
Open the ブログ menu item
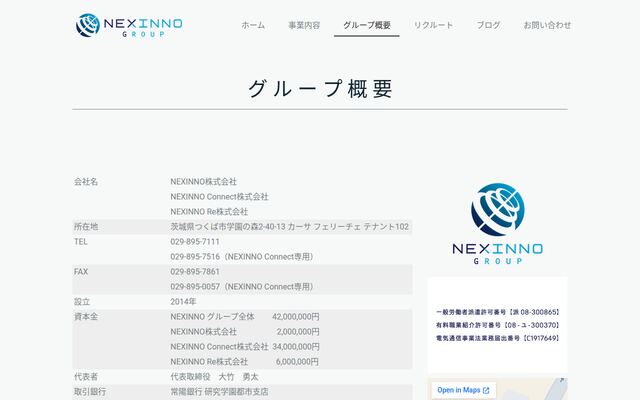point(488,25)
